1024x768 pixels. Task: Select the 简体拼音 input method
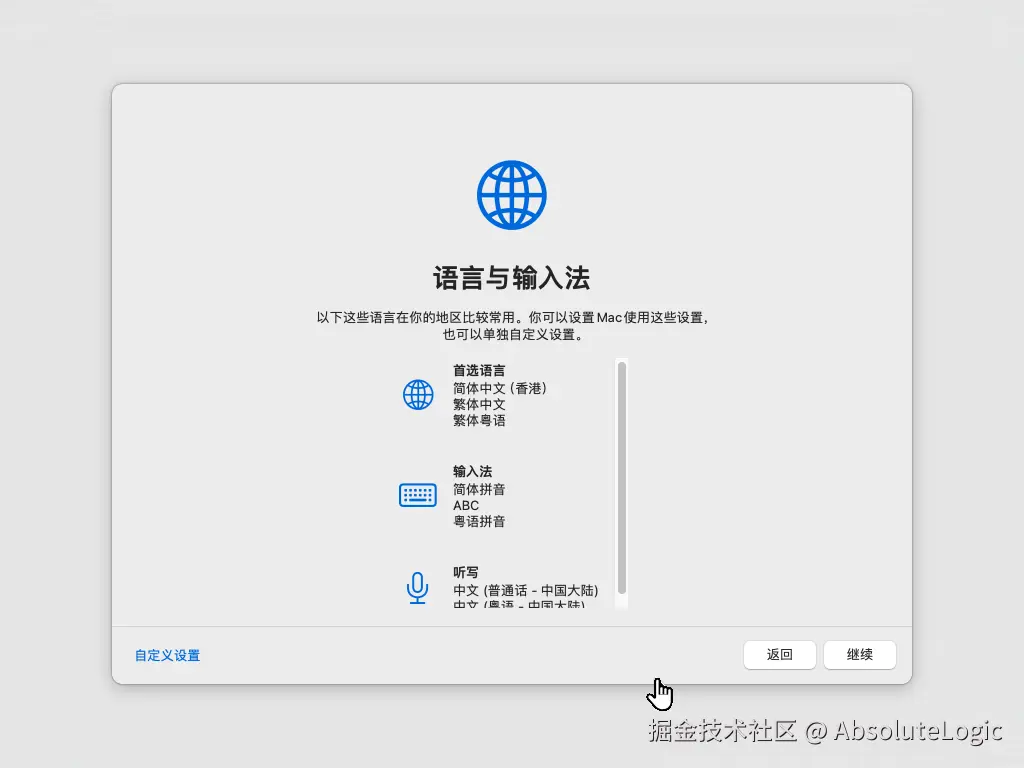click(479, 489)
